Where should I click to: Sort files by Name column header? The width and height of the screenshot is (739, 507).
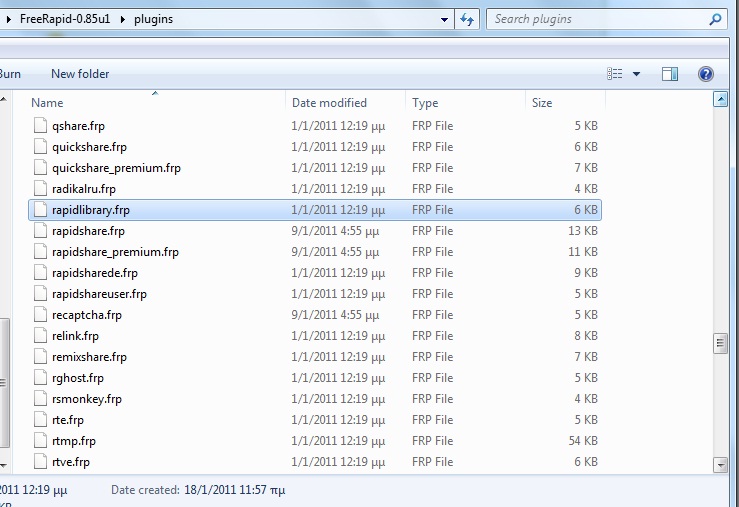(x=47, y=103)
